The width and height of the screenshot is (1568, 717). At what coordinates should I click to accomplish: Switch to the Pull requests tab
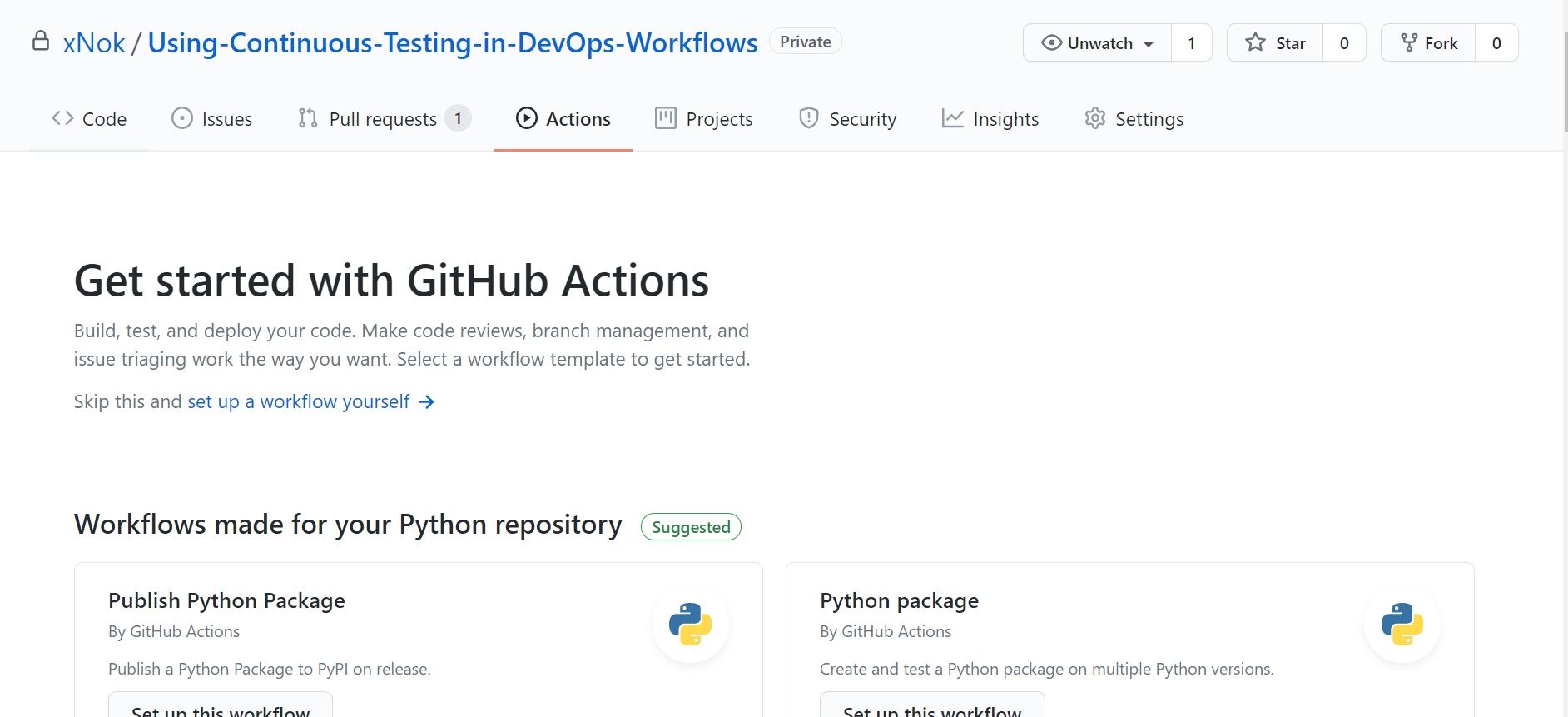point(383,119)
